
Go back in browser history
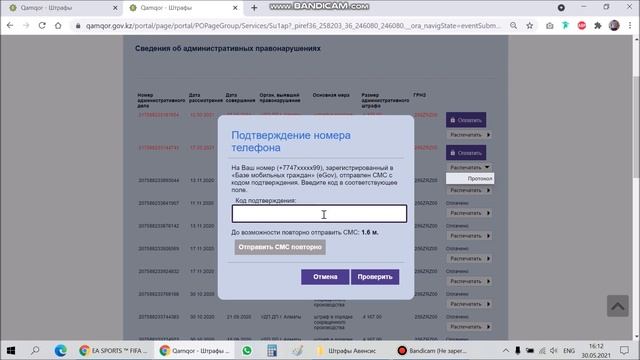pos(10,25)
